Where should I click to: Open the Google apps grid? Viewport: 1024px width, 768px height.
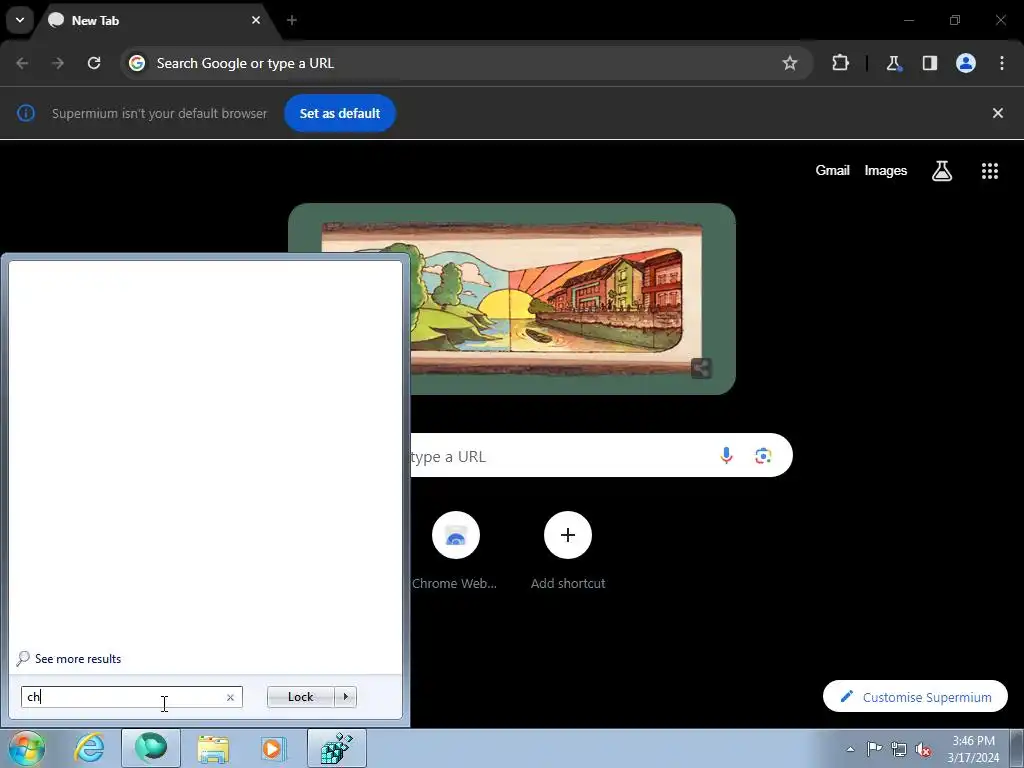tap(990, 171)
